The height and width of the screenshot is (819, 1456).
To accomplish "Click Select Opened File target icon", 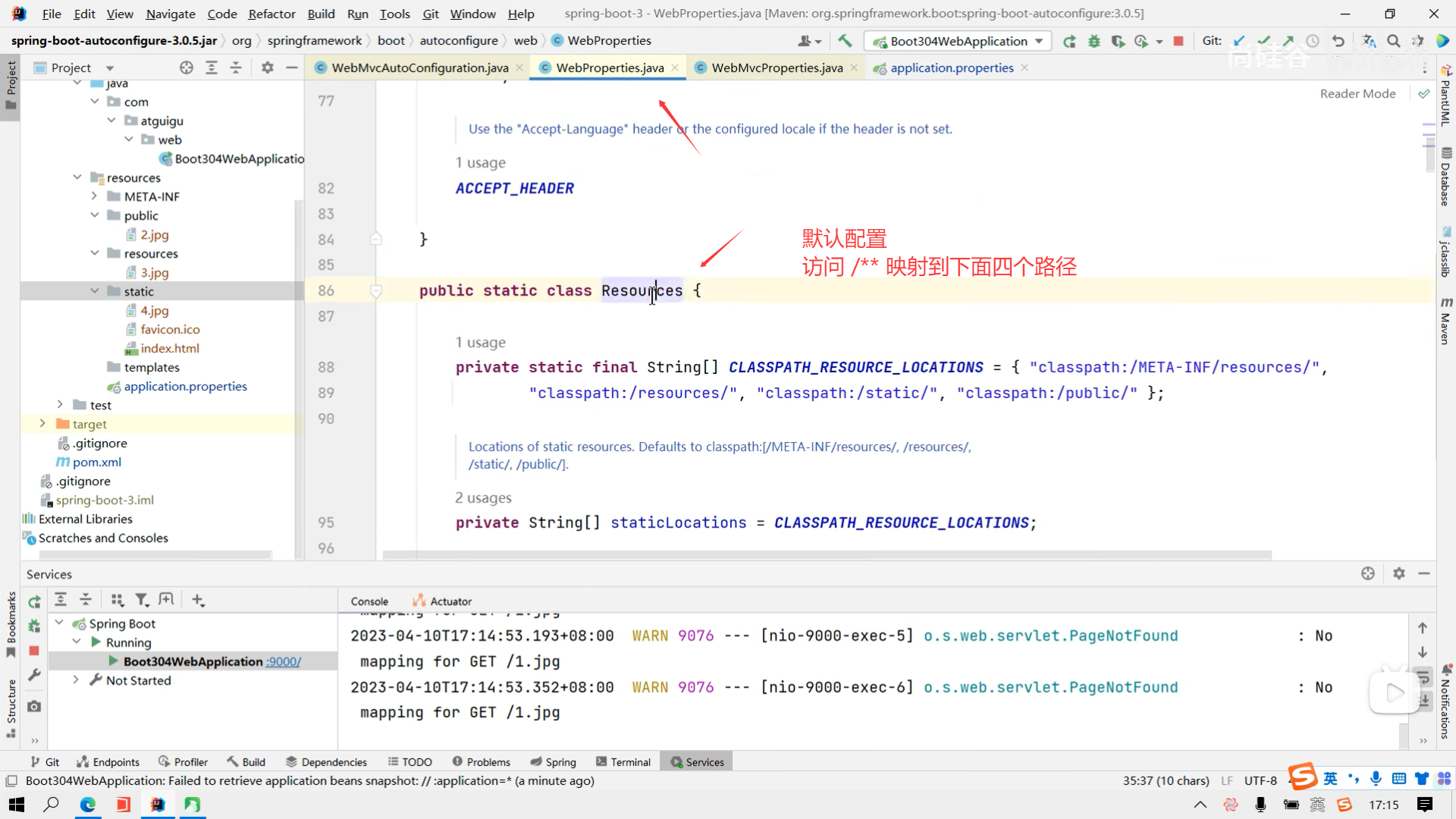I will click(x=187, y=67).
